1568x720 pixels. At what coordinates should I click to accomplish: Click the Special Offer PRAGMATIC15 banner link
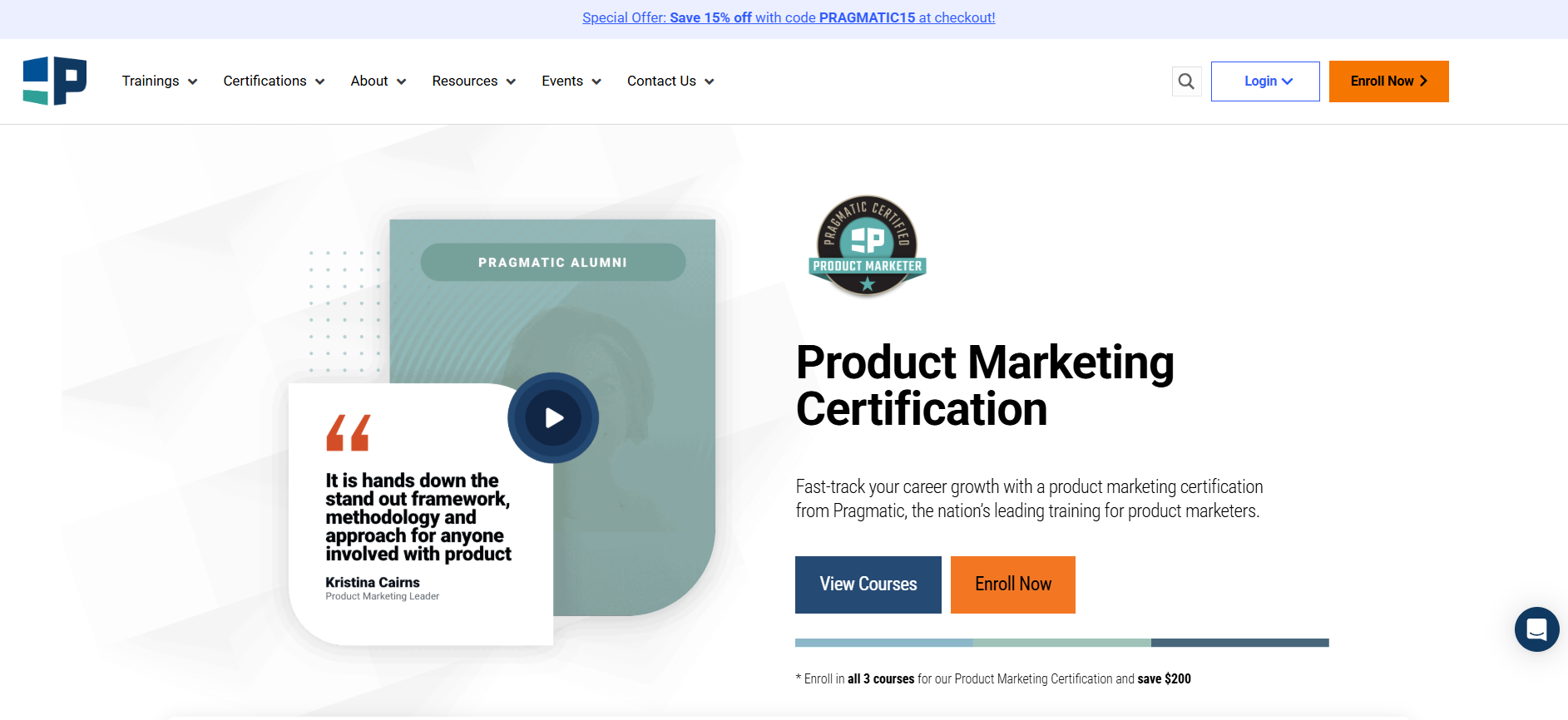(789, 17)
